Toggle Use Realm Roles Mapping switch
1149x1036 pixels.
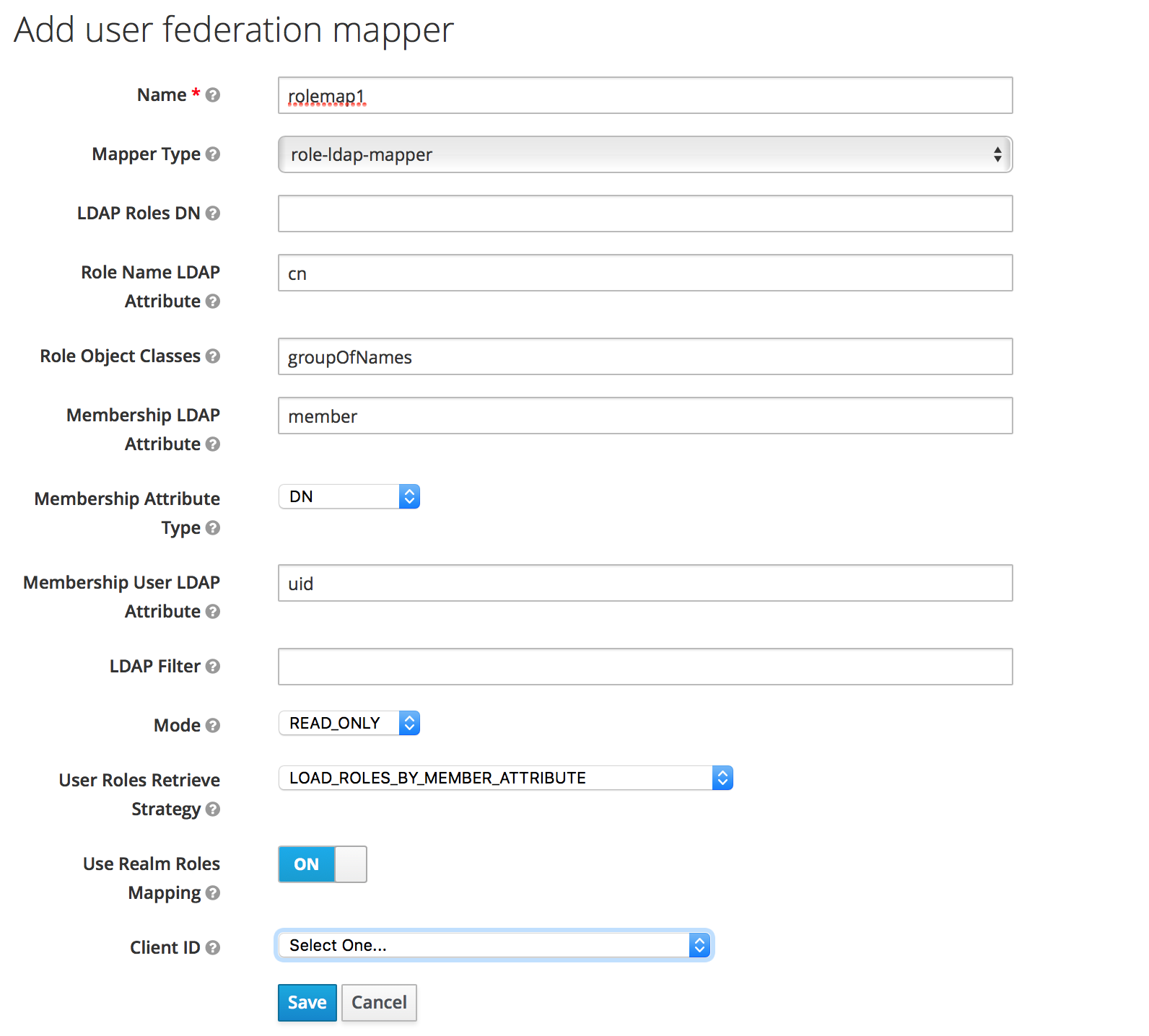click(323, 864)
